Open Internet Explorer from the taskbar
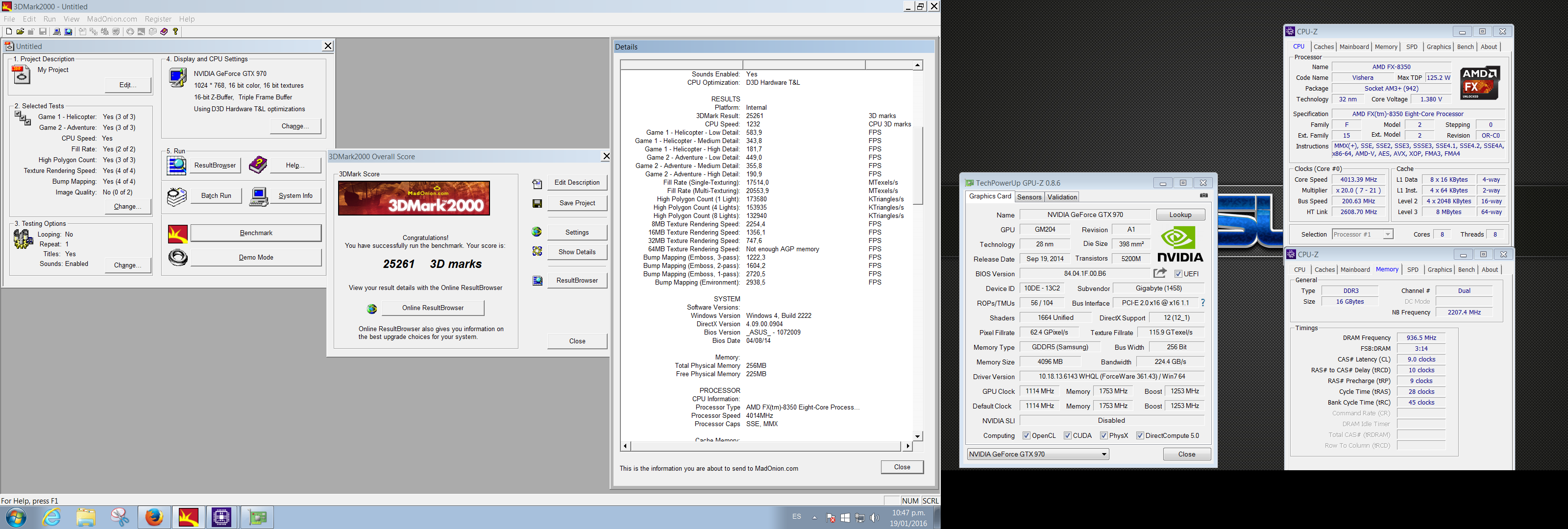The width and height of the screenshot is (1568, 529). pyautogui.click(x=52, y=517)
